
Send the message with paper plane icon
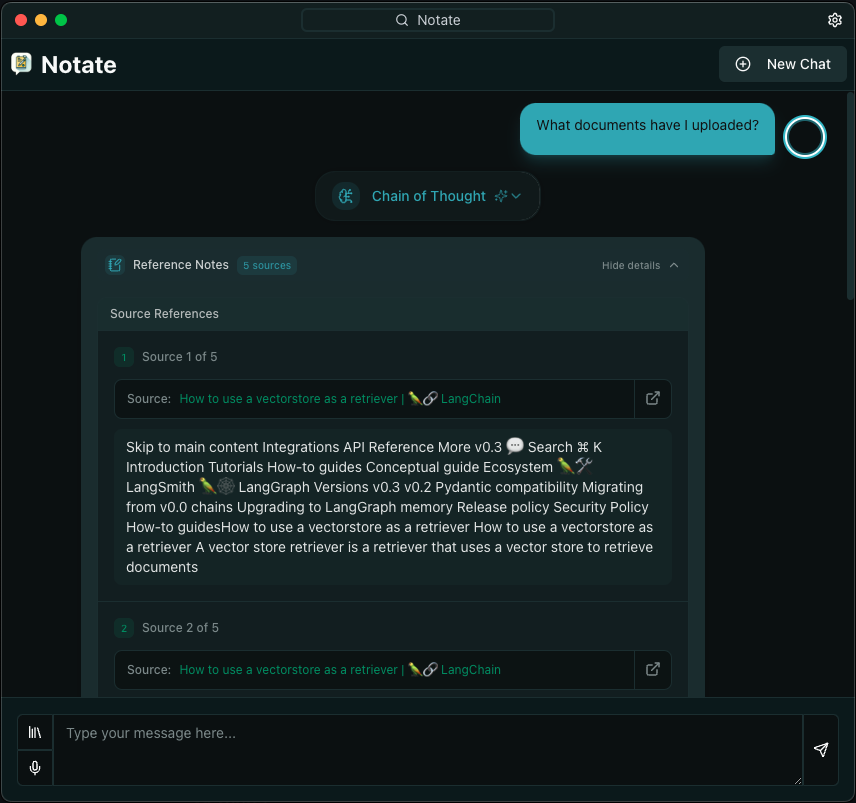[x=821, y=750]
